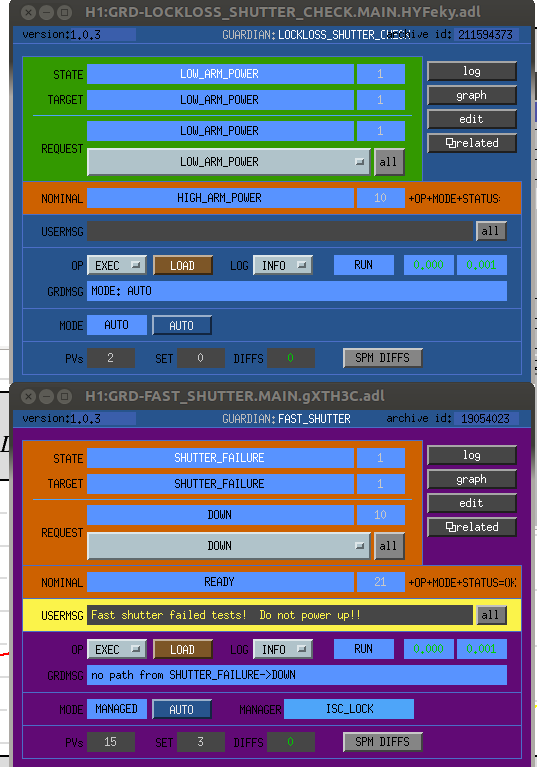Click 'all' beside empty USERMSG in top window
537x767 pixels.
coord(491,231)
